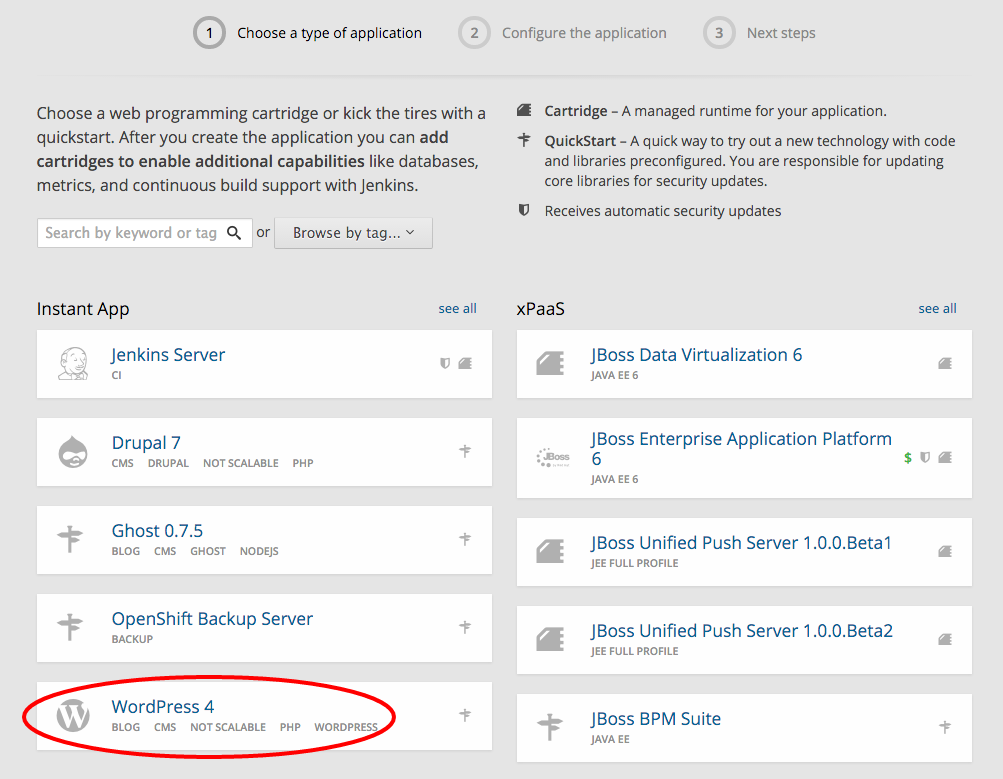Screen dimensions: 1003x779
Task: Click security shield icon on Jenkins Server row
Action: coord(445,363)
